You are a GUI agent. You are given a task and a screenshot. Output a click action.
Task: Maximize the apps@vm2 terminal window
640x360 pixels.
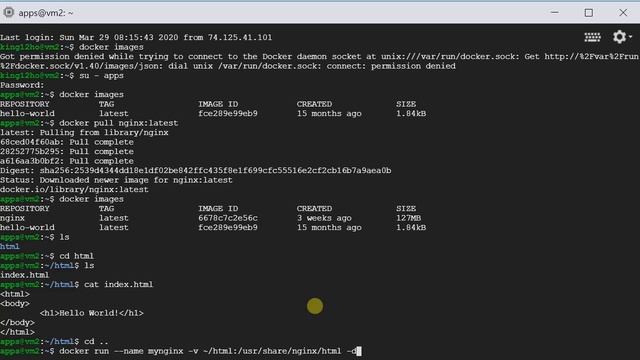[589, 13]
